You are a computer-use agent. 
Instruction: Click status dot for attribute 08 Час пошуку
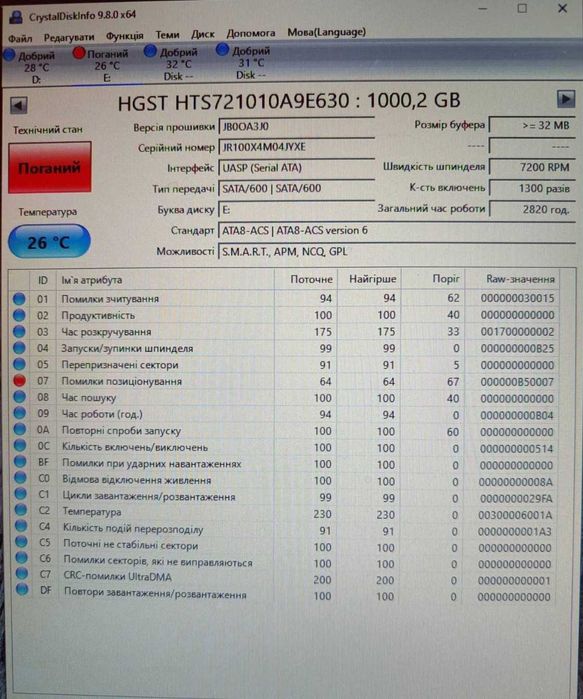click(x=19, y=397)
